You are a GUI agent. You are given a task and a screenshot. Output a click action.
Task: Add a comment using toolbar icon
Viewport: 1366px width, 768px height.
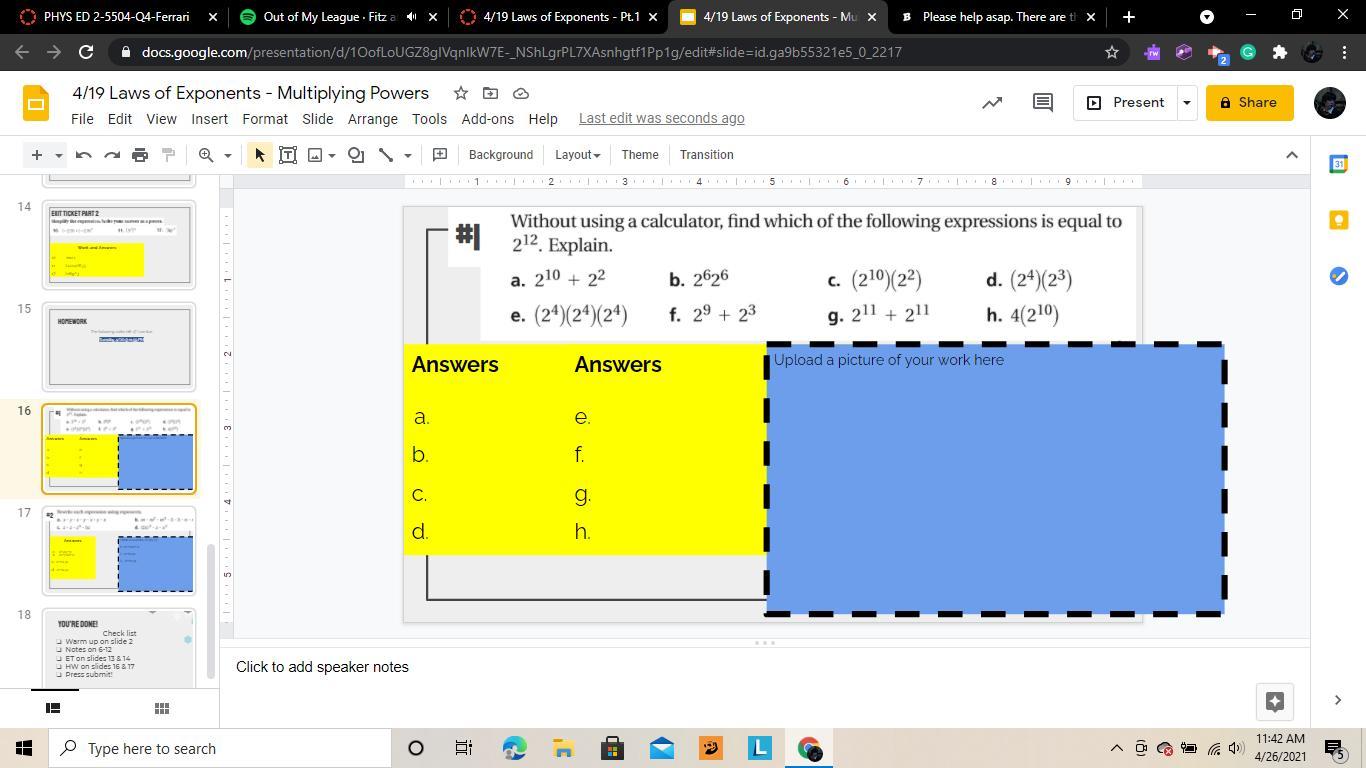pyautogui.click(x=439, y=155)
